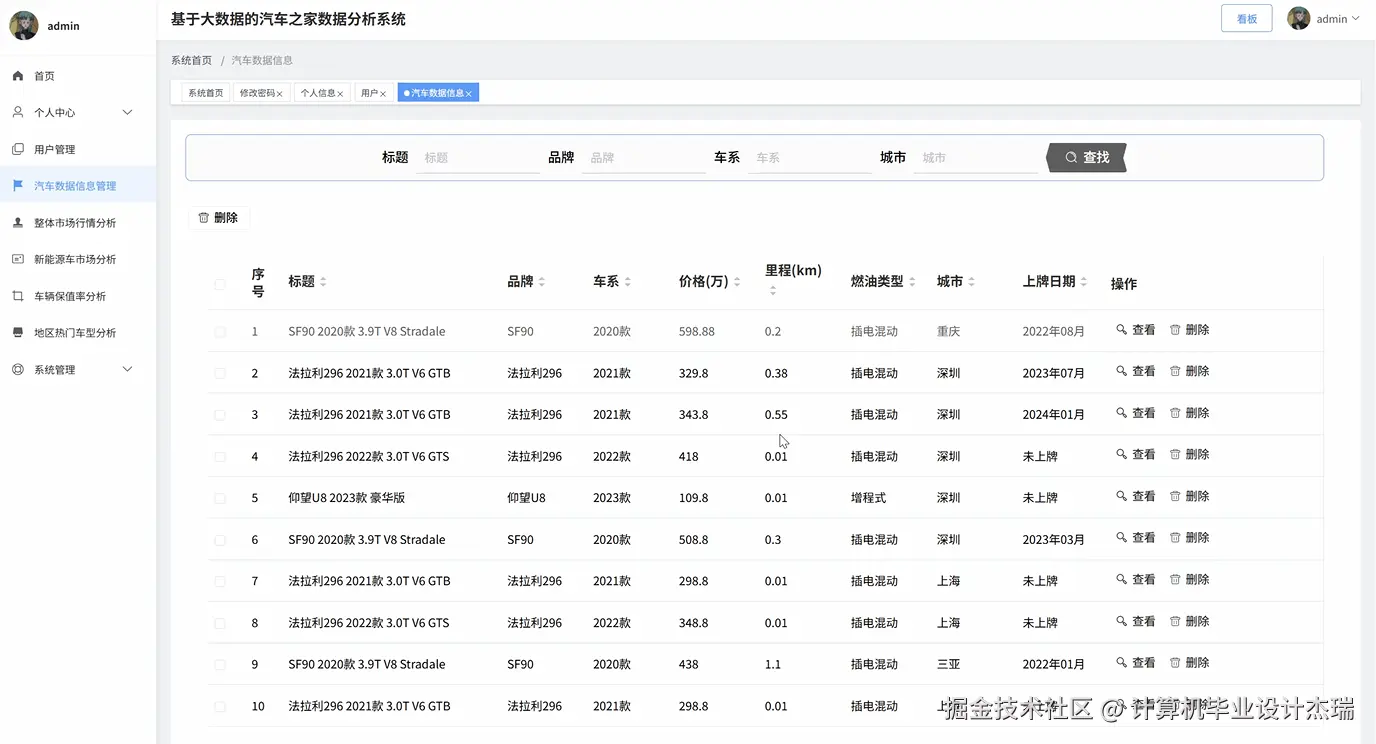This screenshot has width=1376, height=744.
Task: Click the 用户管理 sidebar icon
Action: [x=18, y=149]
